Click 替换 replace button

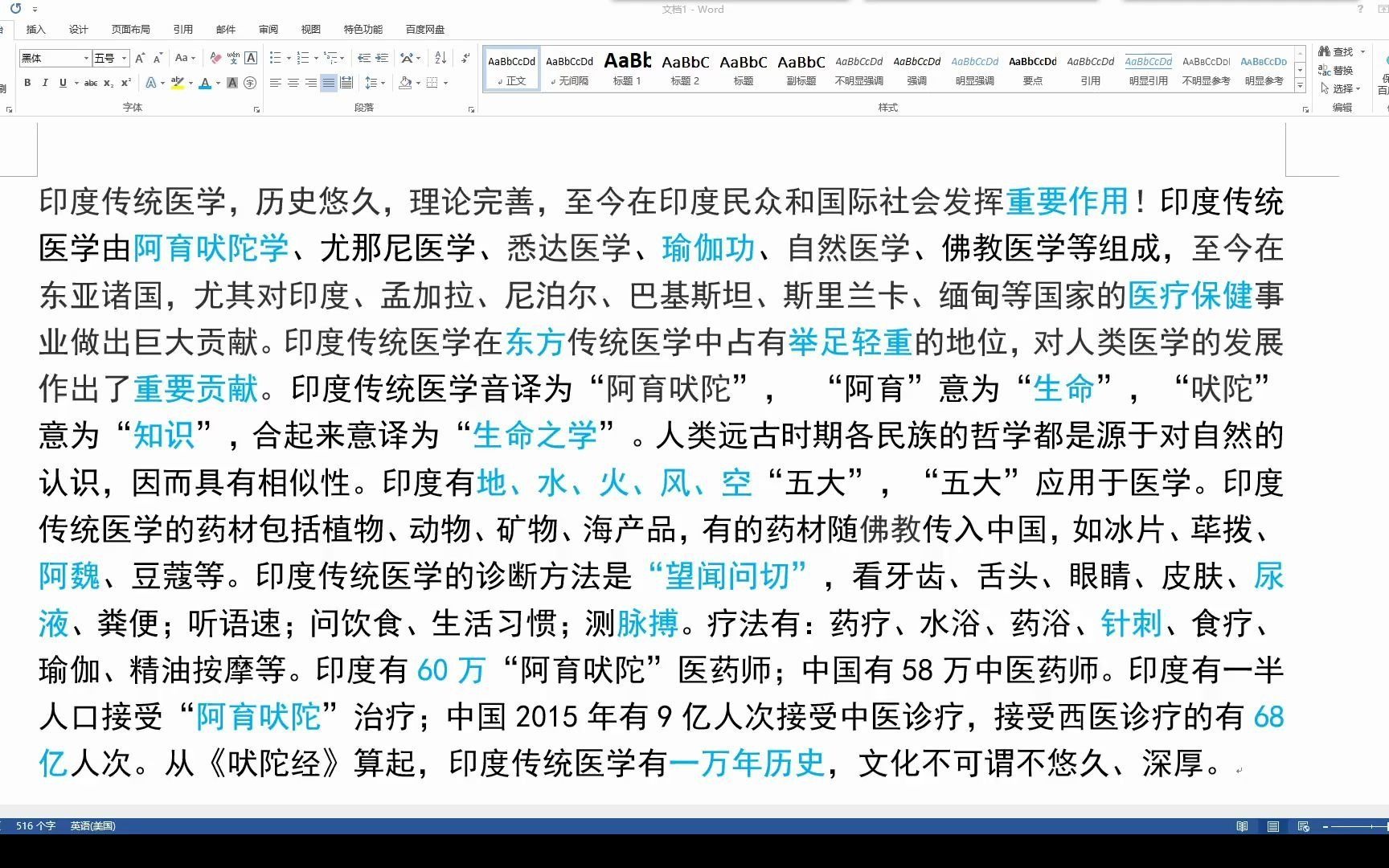coord(1337,70)
